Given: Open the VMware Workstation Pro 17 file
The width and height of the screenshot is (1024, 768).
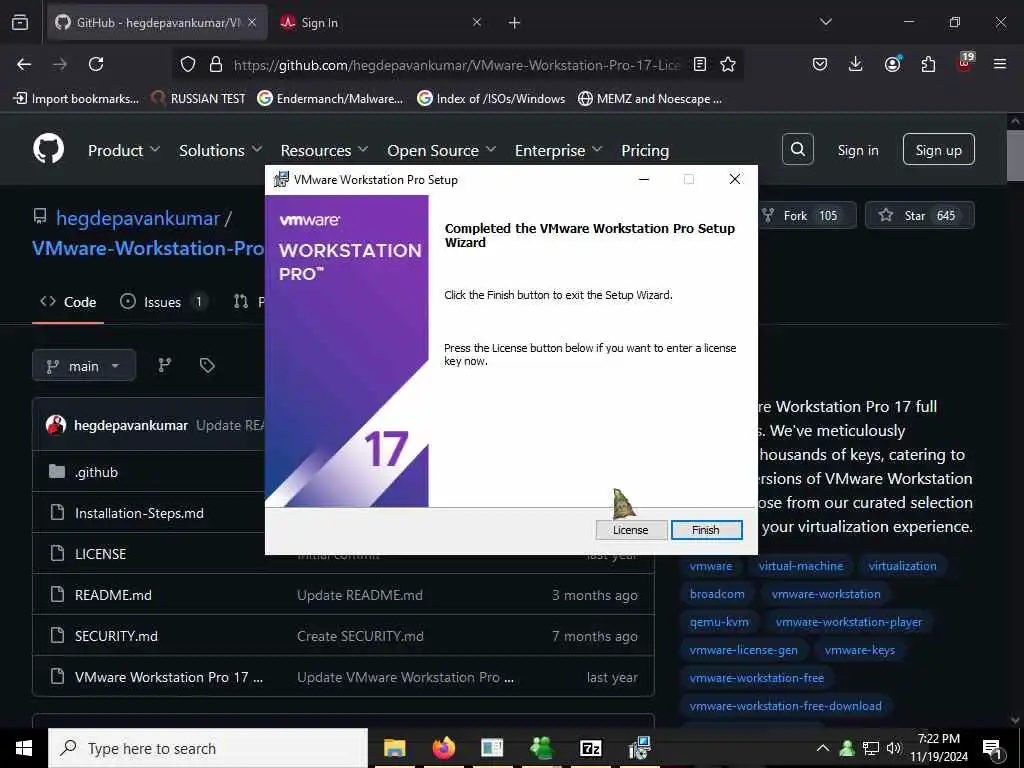Looking at the screenshot, I should tap(168, 677).
